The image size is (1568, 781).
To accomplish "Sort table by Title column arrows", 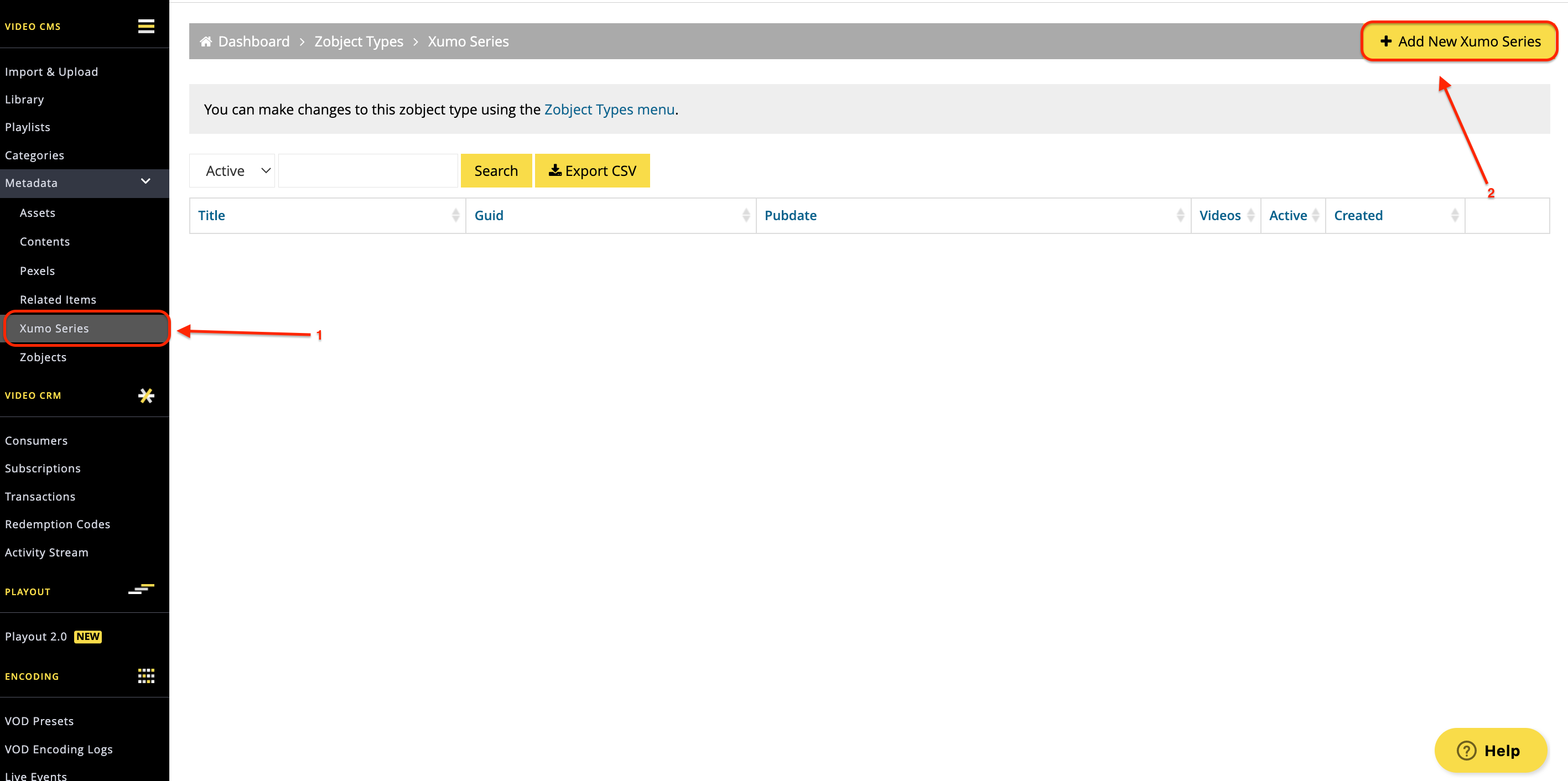I will (x=455, y=216).
